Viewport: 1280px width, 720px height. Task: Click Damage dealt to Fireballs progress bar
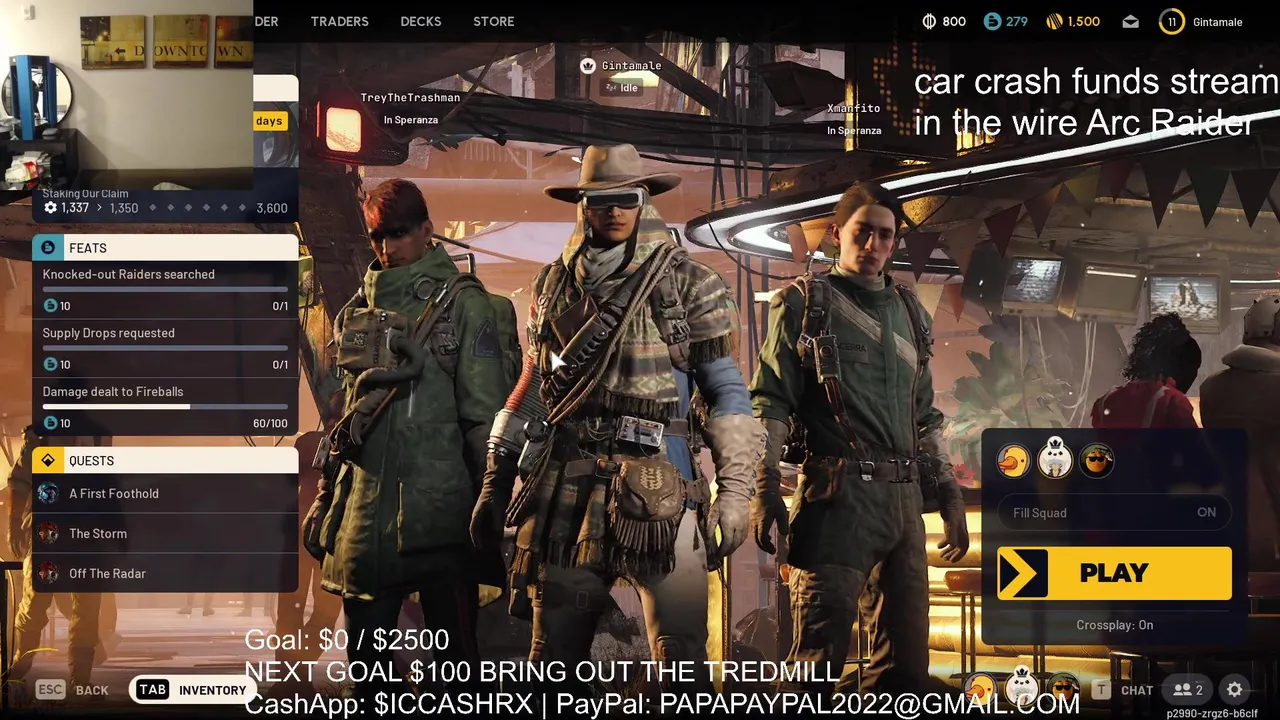click(x=165, y=407)
